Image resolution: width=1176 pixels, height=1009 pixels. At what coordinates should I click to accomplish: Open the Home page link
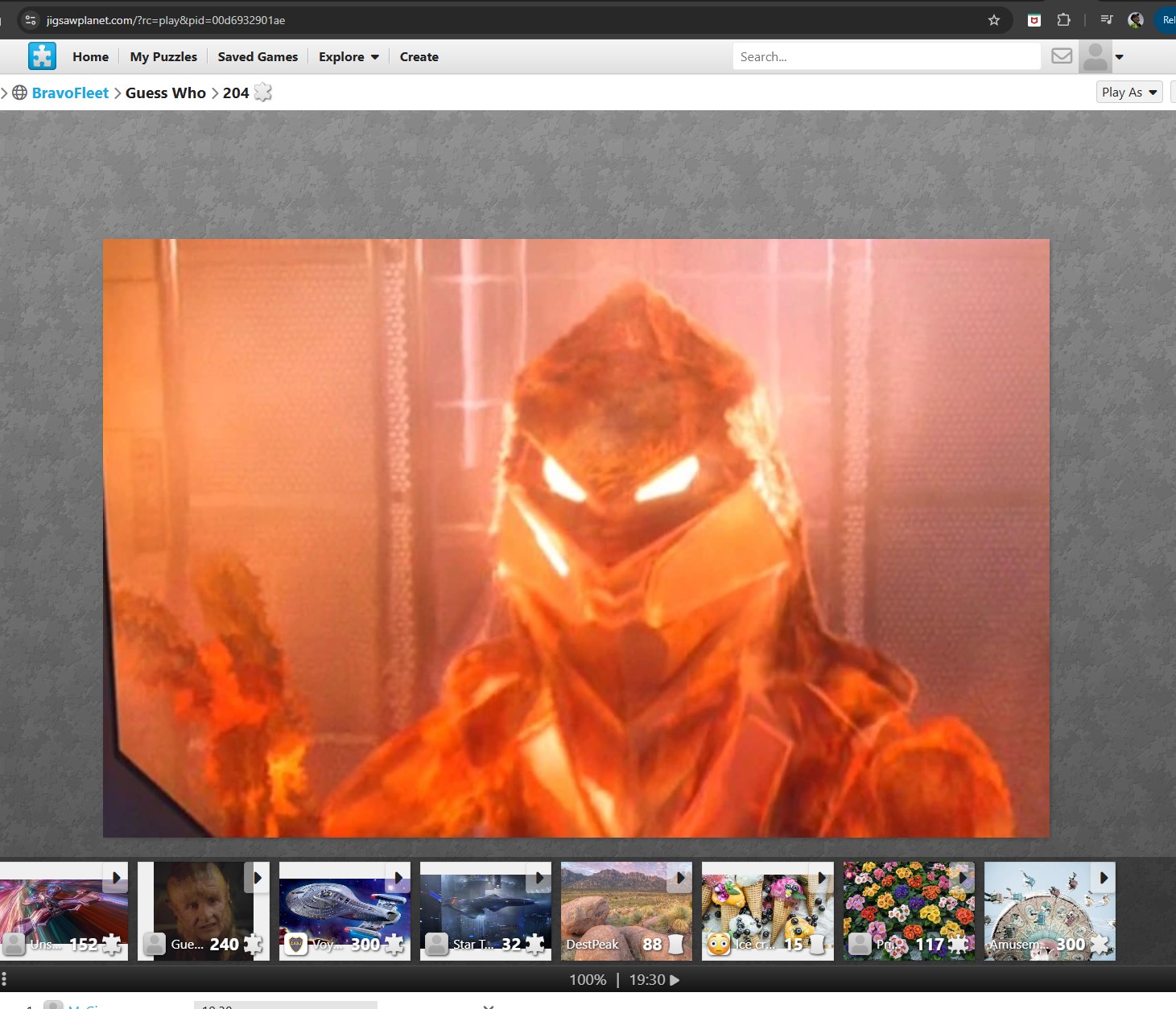pyautogui.click(x=90, y=57)
